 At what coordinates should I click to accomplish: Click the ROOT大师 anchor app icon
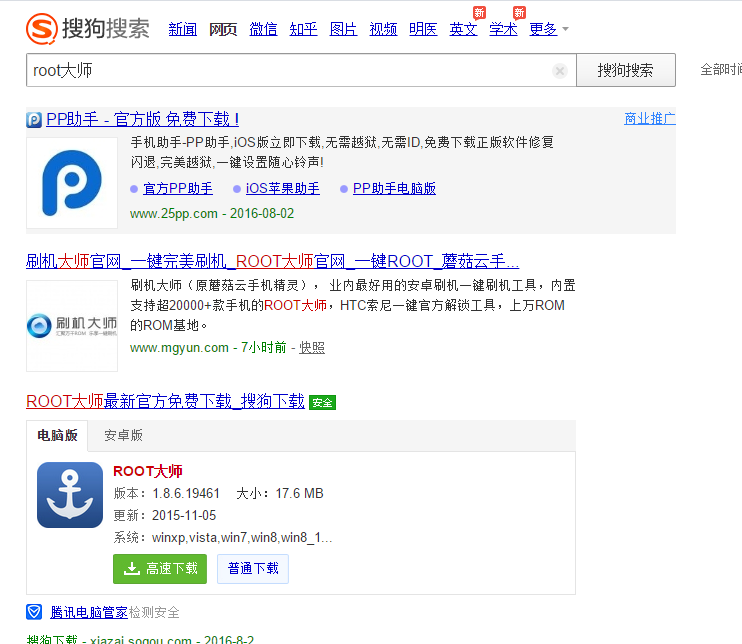(70, 495)
